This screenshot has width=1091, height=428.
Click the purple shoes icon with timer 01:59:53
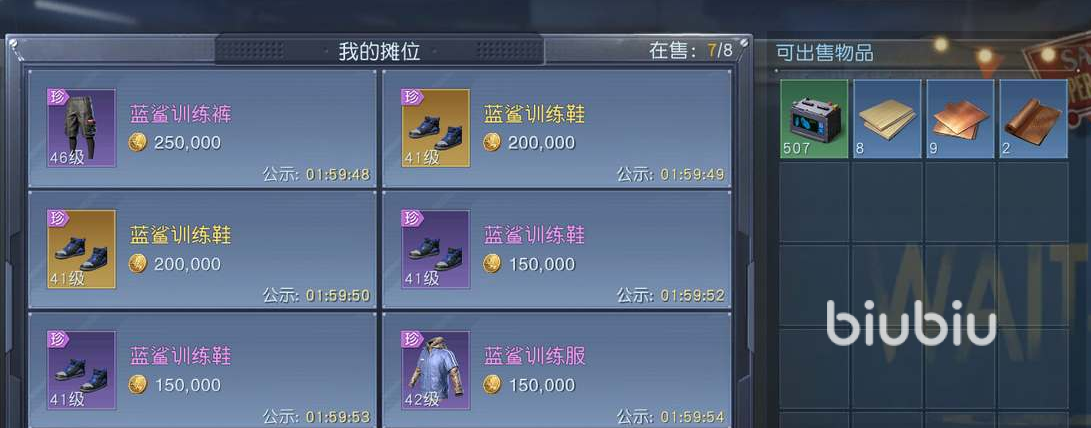pyautogui.click(x=81, y=370)
